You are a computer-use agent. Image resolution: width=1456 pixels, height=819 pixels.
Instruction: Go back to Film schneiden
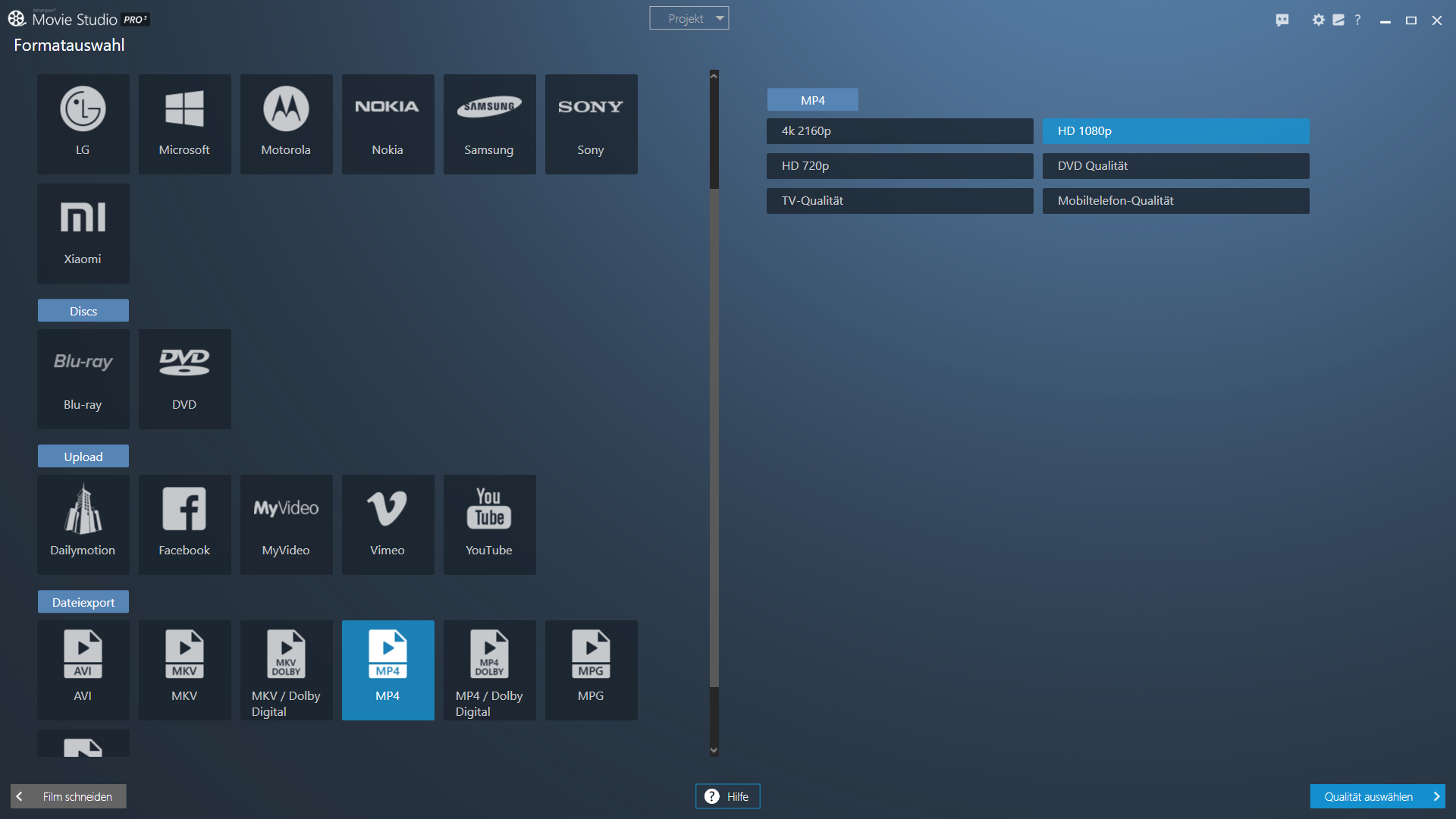(x=68, y=796)
